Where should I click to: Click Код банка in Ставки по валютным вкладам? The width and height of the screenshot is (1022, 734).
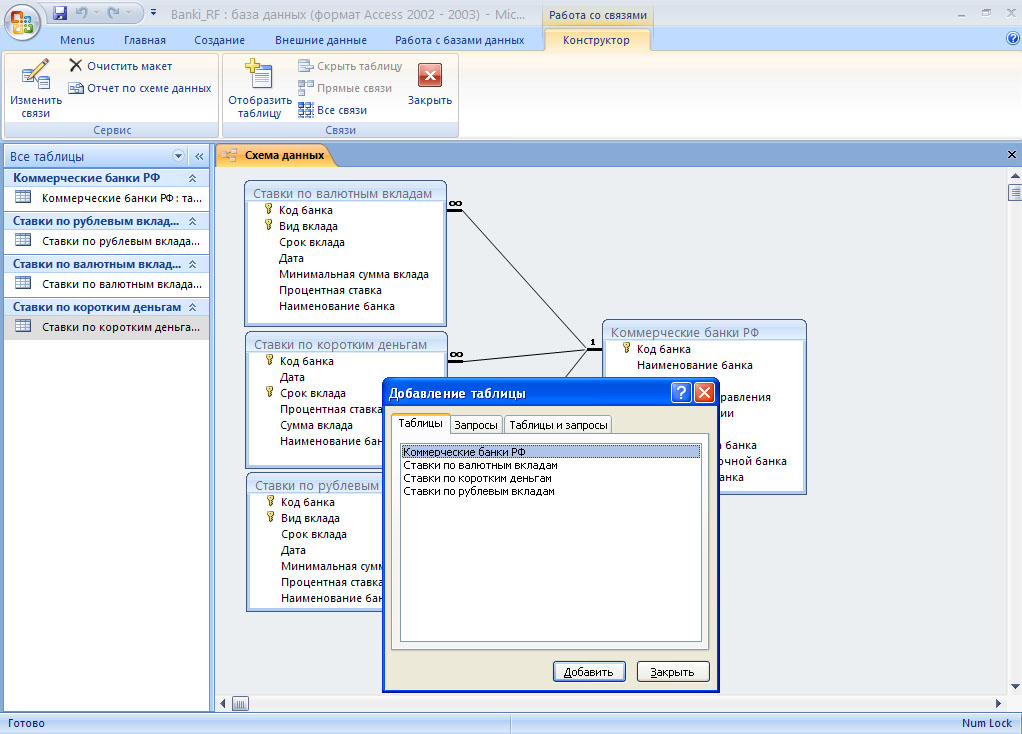[306, 210]
